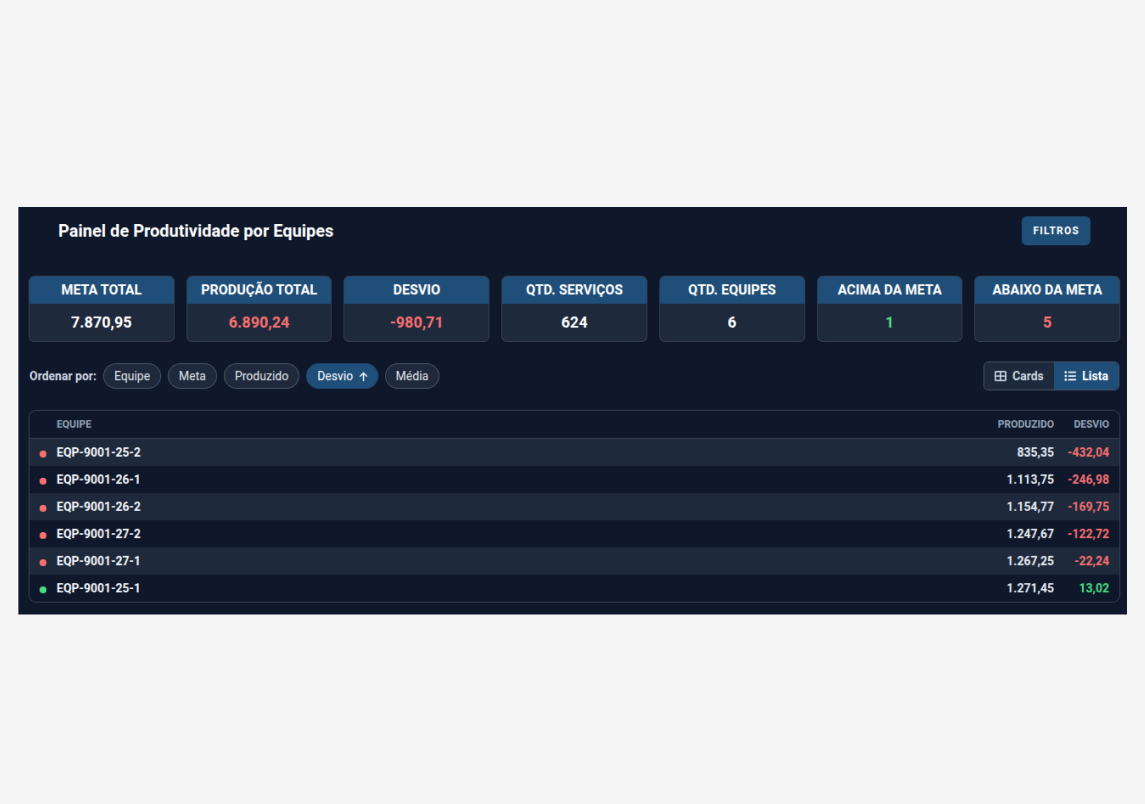Image resolution: width=1145 pixels, height=804 pixels.
Task: Click the PRODUZIDO column header
Action: (1025, 424)
